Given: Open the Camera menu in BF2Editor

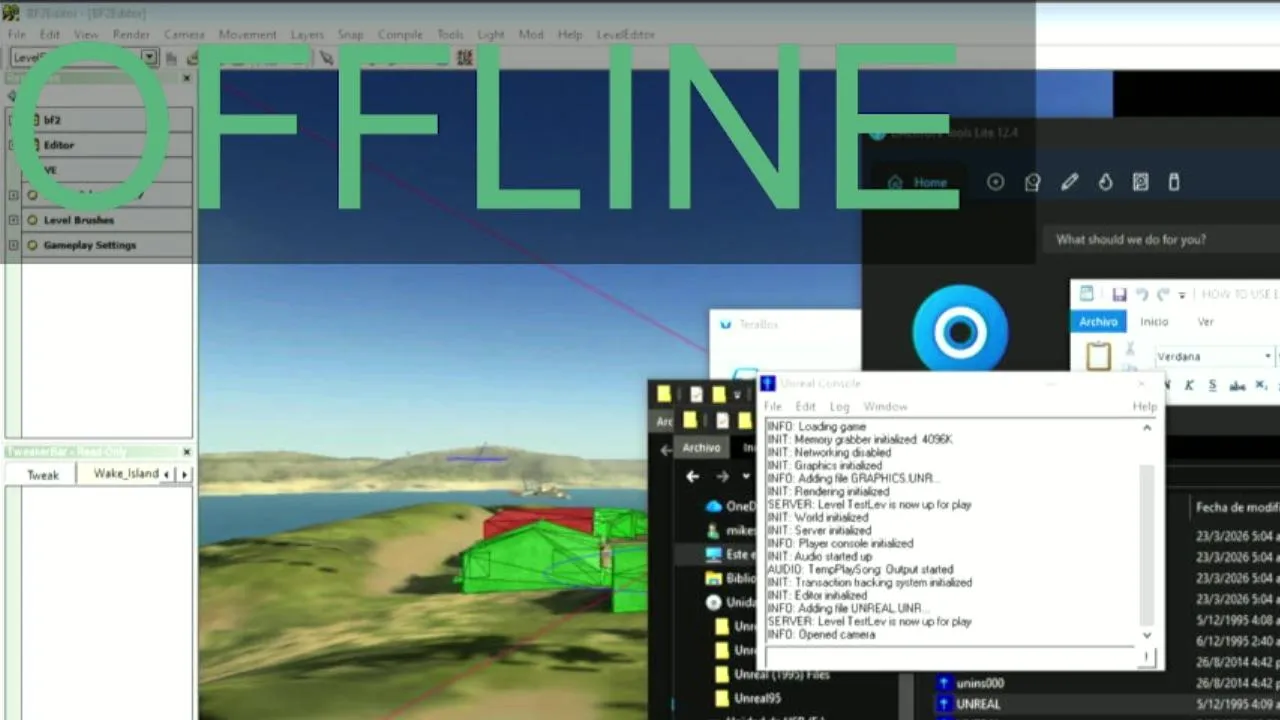Looking at the screenshot, I should [184, 34].
